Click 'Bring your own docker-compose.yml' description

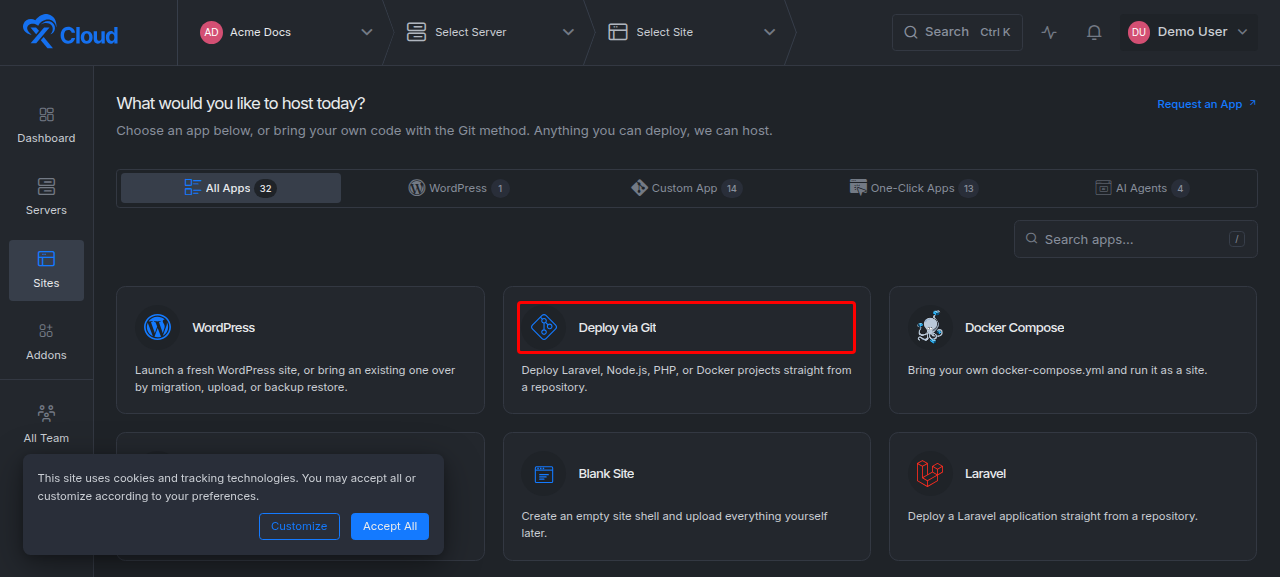pyautogui.click(x=1057, y=370)
